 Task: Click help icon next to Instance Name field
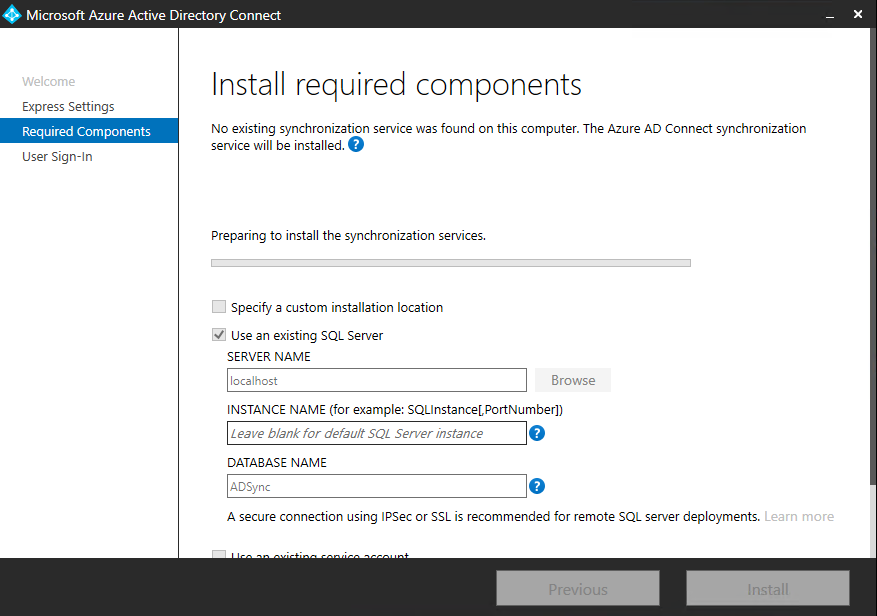(x=537, y=433)
